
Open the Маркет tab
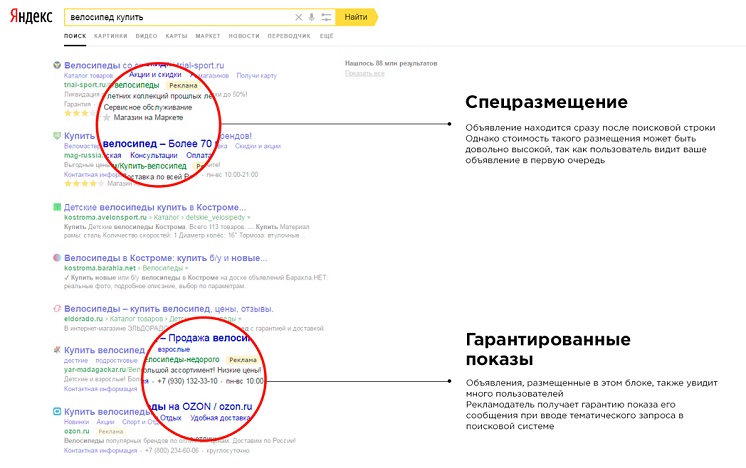pyautogui.click(x=208, y=36)
